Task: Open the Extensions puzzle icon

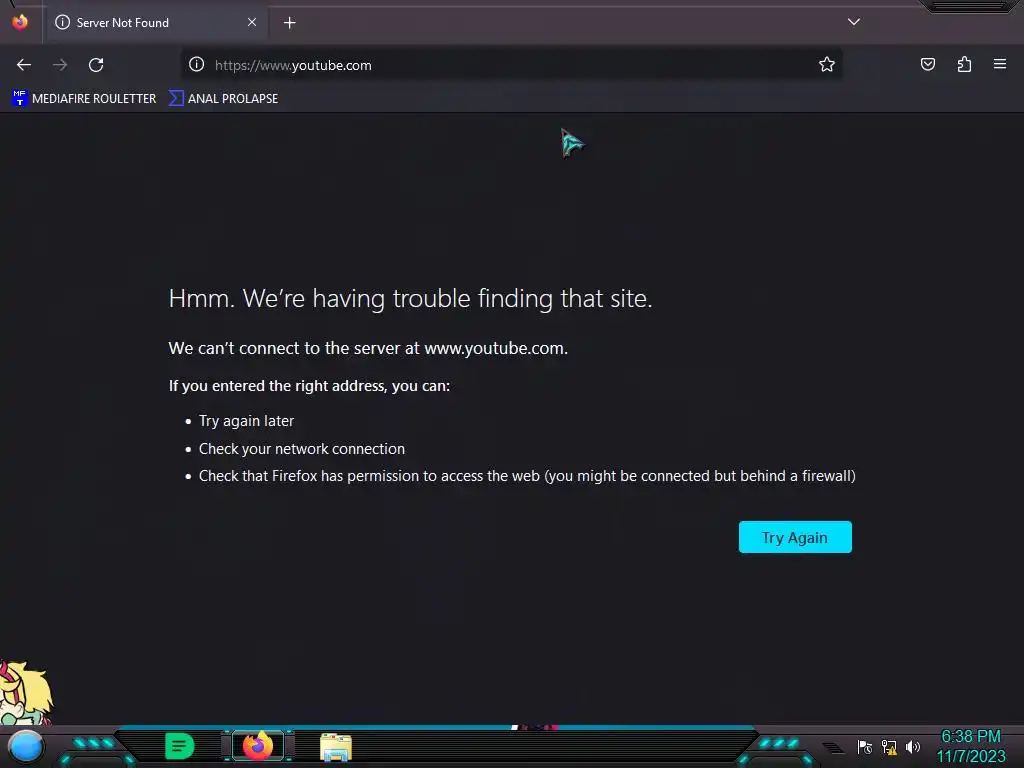Action: coord(964,64)
